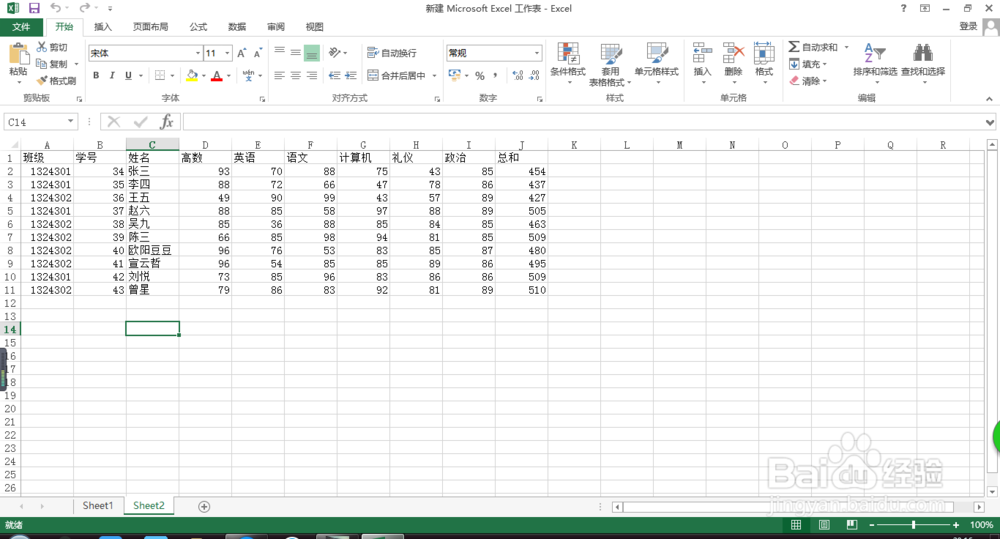Open Find and Select binoculars menu
This screenshot has width=1000, height=539.
(923, 63)
